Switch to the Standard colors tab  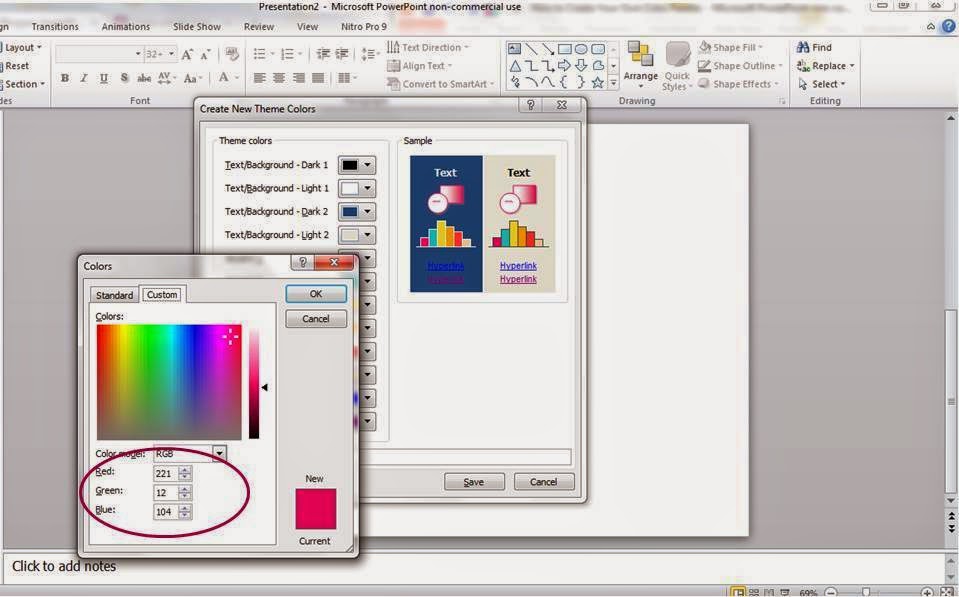click(x=114, y=295)
